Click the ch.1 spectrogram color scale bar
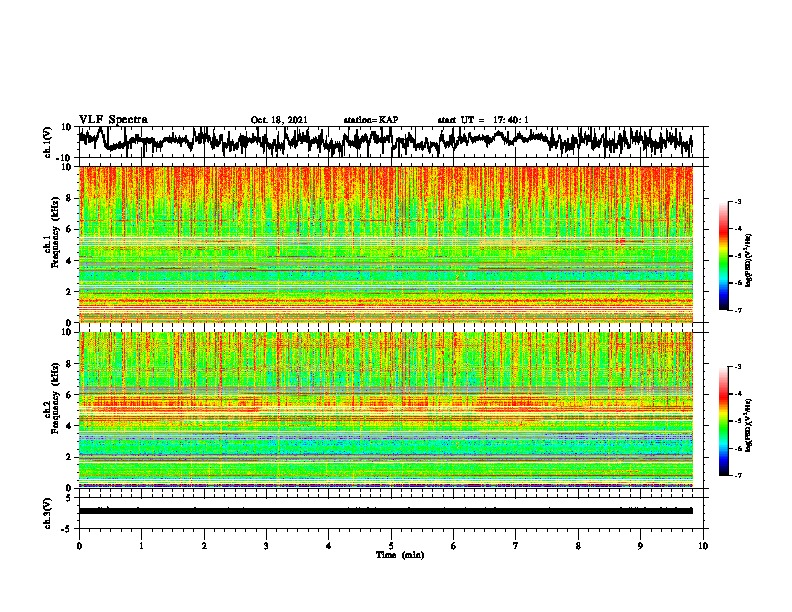Viewport: 792px width, 612px height. pos(724,256)
